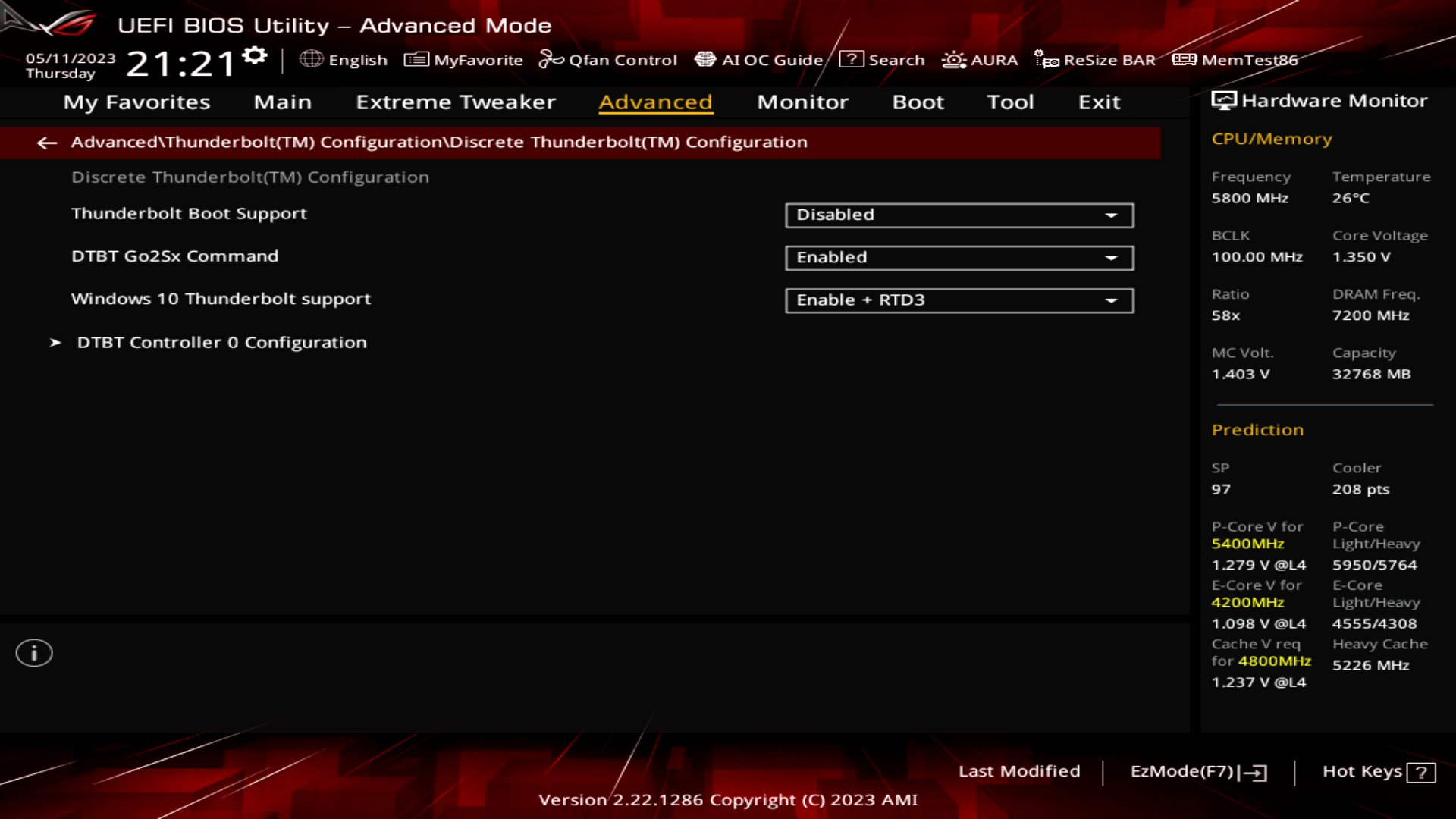Click the Prediction section heading
The image size is (1456, 819).
[1257, 430]
